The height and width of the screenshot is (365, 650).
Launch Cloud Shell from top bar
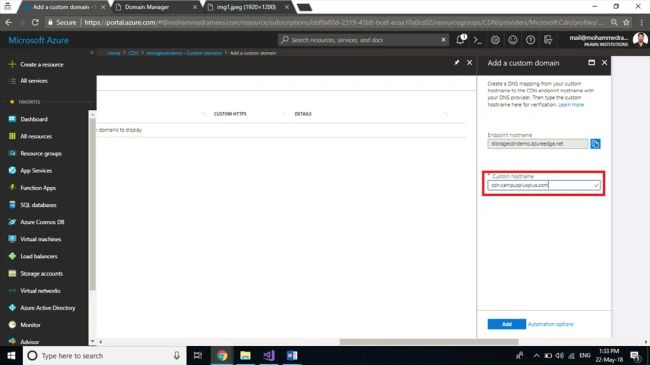coord(478,40)
